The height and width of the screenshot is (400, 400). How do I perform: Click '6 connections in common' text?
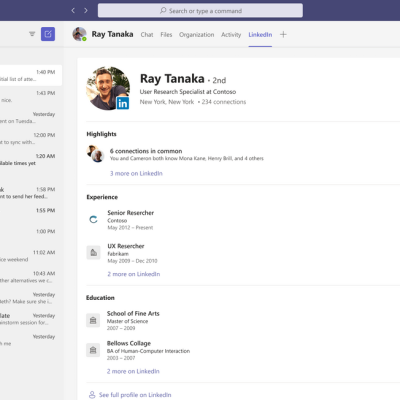[146, 151]
